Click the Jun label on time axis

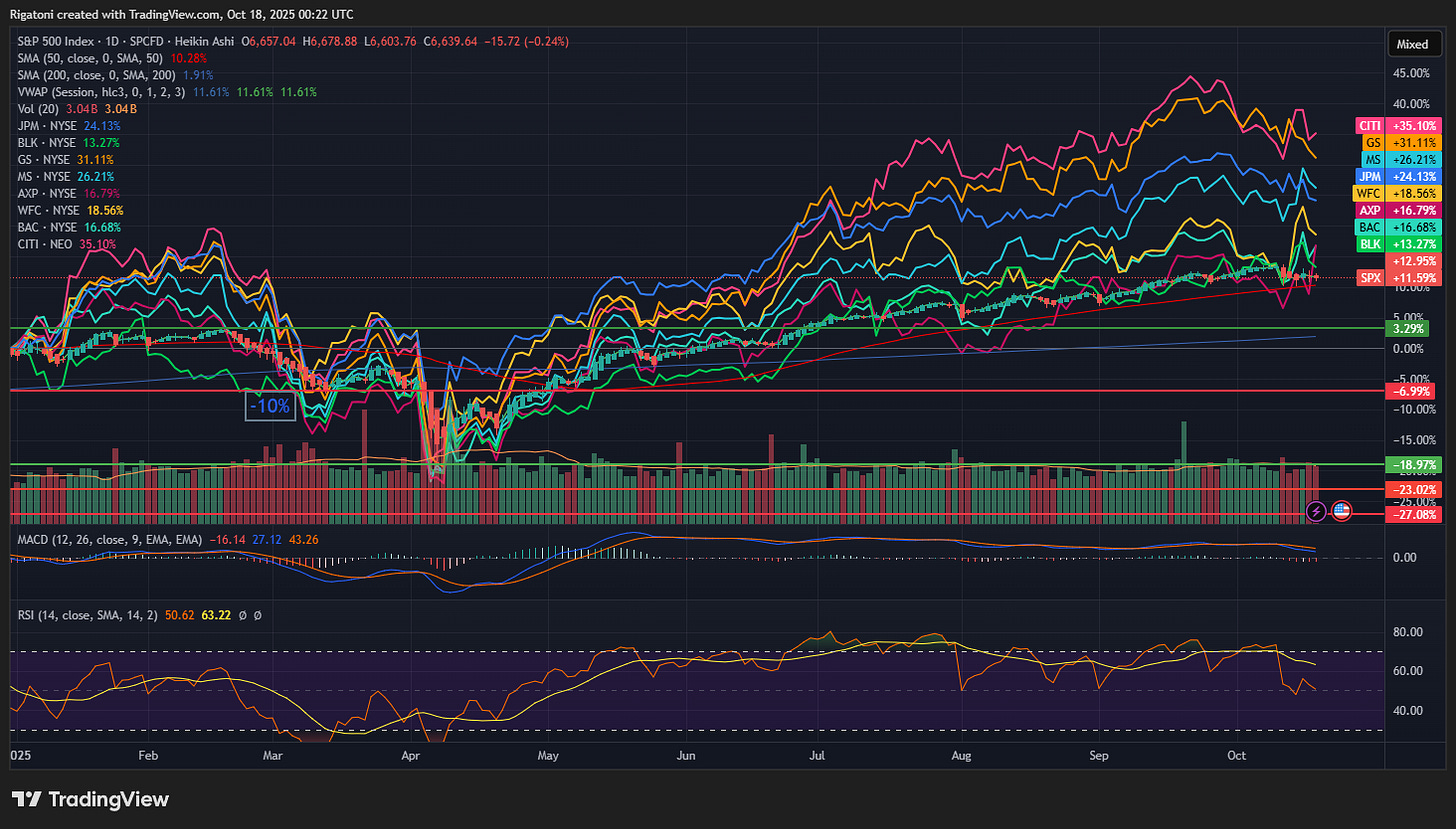click(685, 758)
